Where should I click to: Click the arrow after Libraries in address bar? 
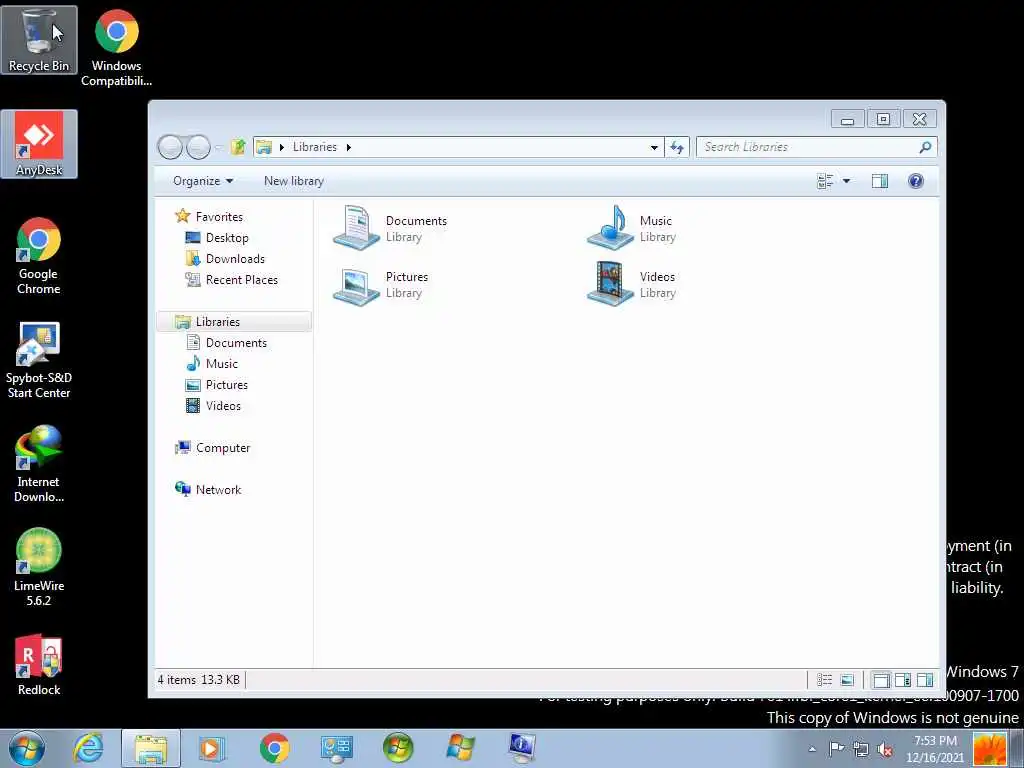click(x=349, y=147)
